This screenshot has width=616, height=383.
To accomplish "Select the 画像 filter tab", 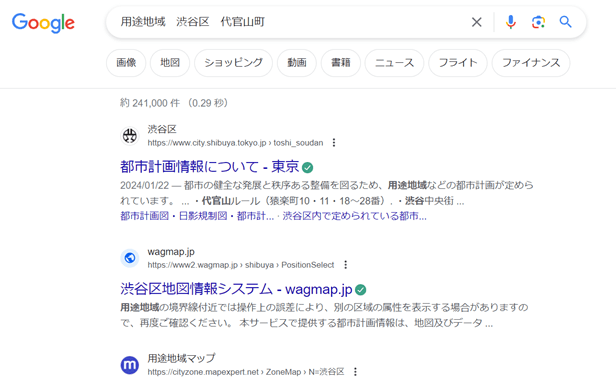I will tap(126, 63).
